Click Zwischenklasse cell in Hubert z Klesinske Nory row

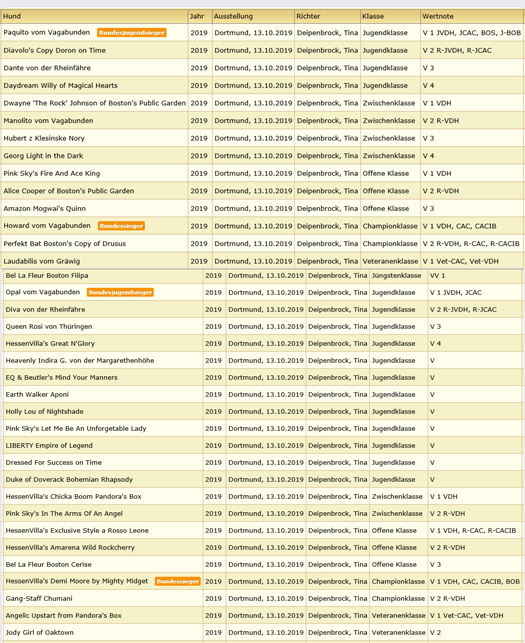(389, 139)
